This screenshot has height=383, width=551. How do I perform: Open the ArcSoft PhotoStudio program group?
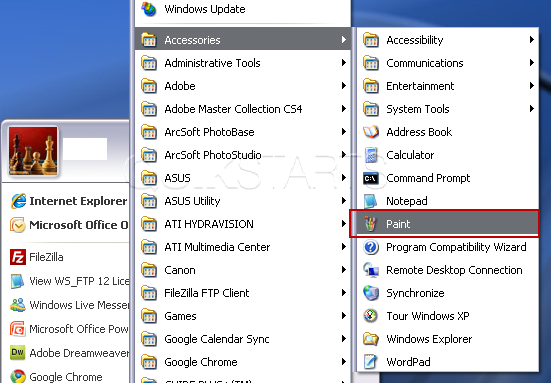(x=242, y=155)
